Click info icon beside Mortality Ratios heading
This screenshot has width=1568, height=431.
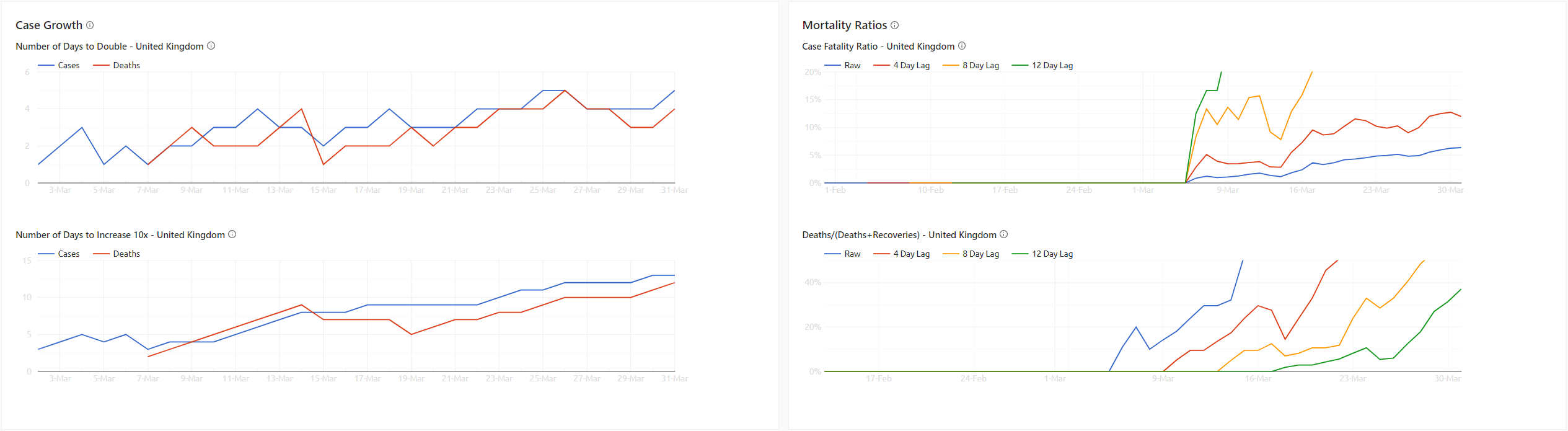pos(894,25)
